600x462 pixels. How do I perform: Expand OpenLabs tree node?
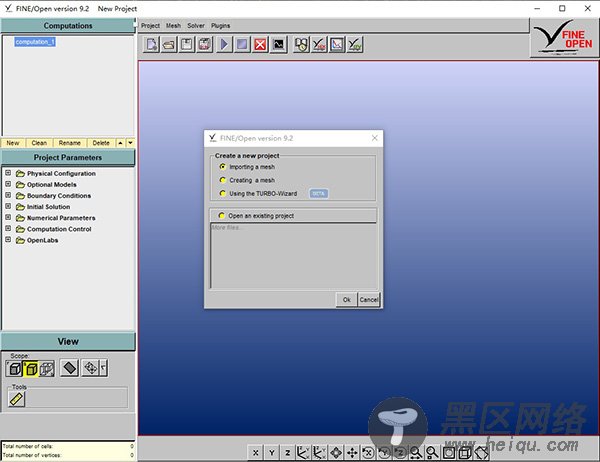pos(8,240)
